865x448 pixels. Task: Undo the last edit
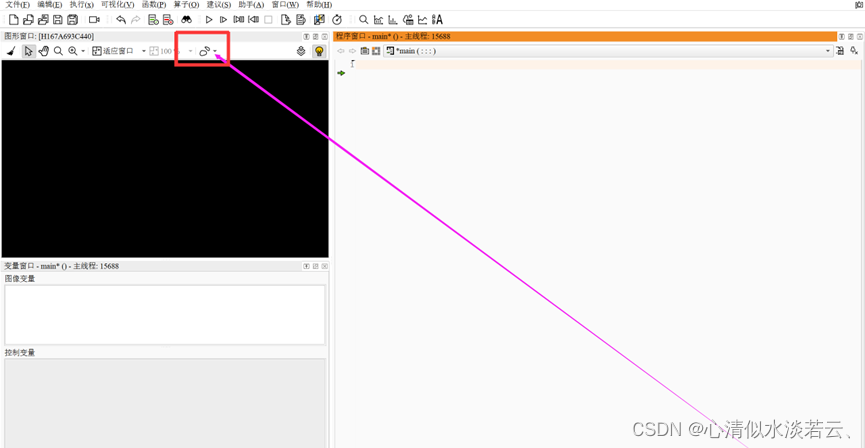[x=121, y=20]
